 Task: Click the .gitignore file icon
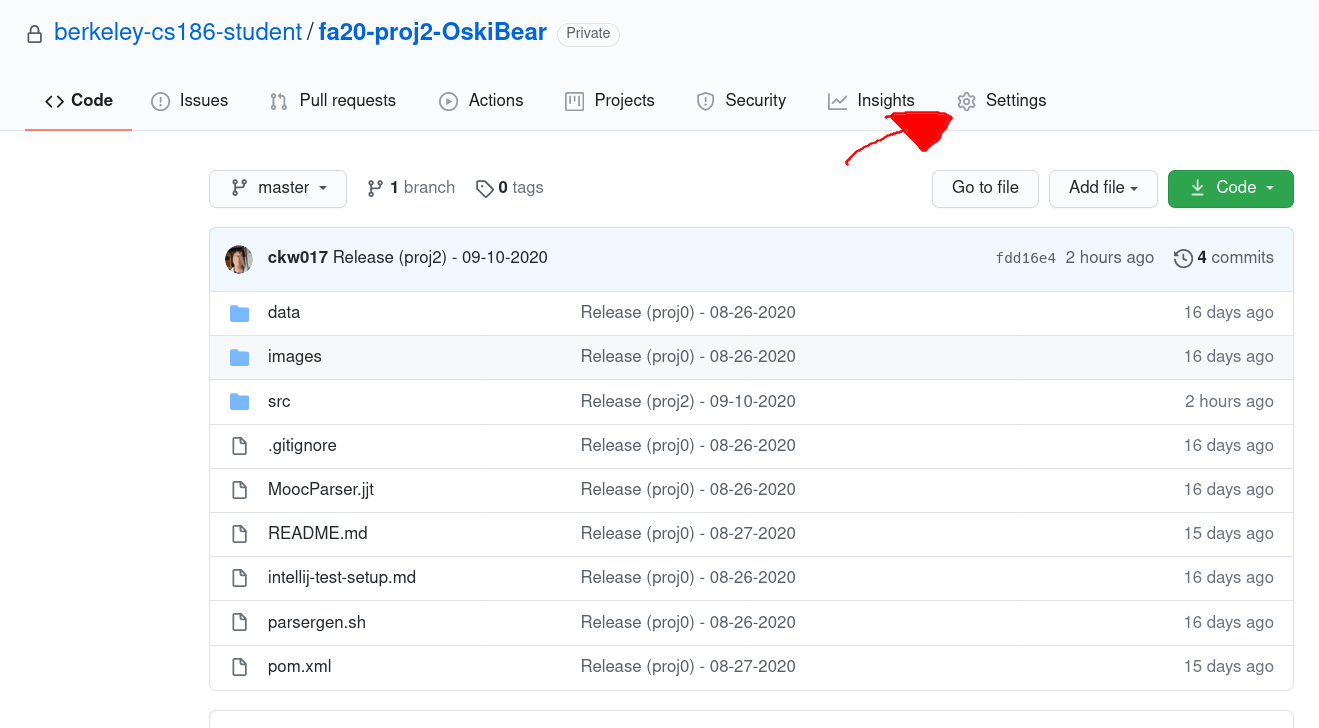[x=239, y=446]
